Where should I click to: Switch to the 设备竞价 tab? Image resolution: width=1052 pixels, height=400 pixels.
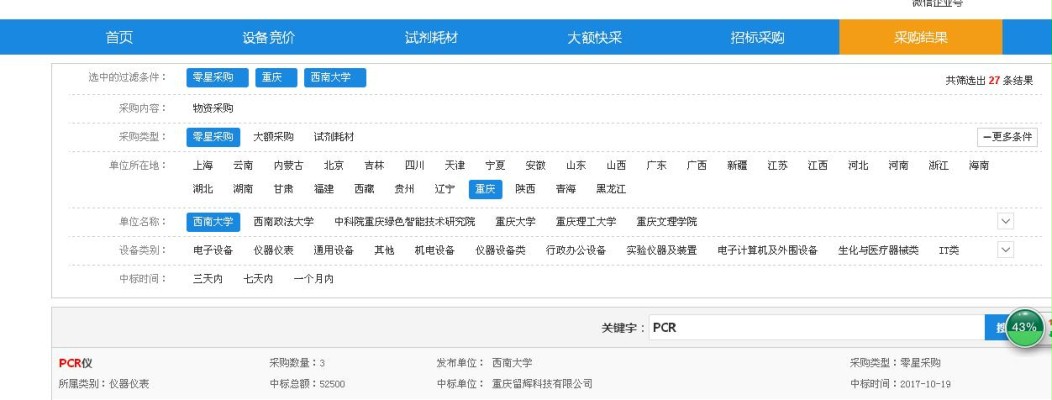click(x=269, y=38)
